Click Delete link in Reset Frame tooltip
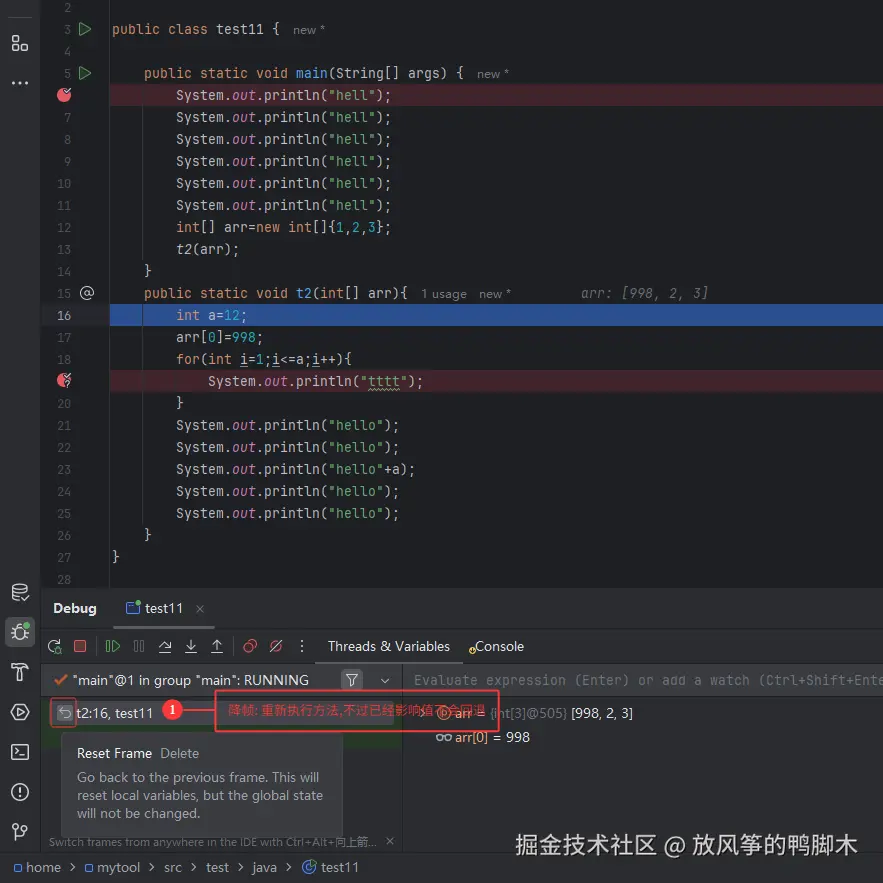 click(180, 753)
